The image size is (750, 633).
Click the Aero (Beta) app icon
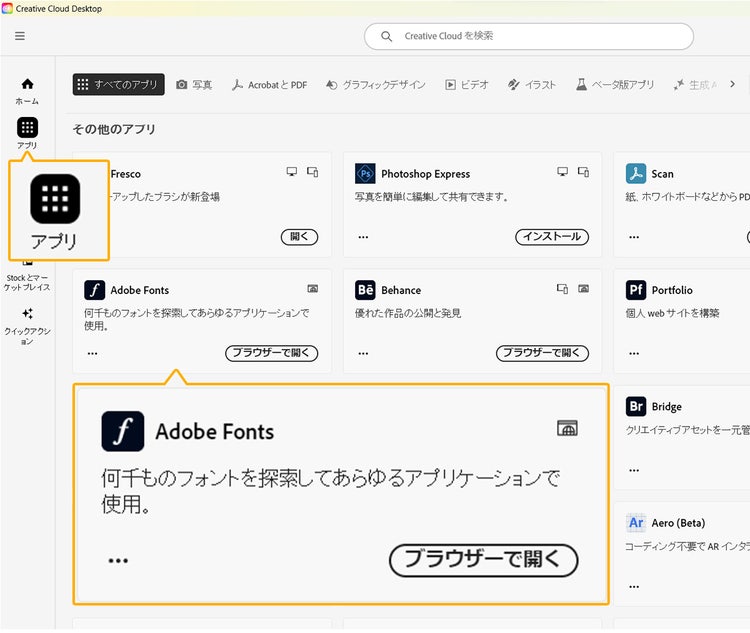(x=636, y=523)
